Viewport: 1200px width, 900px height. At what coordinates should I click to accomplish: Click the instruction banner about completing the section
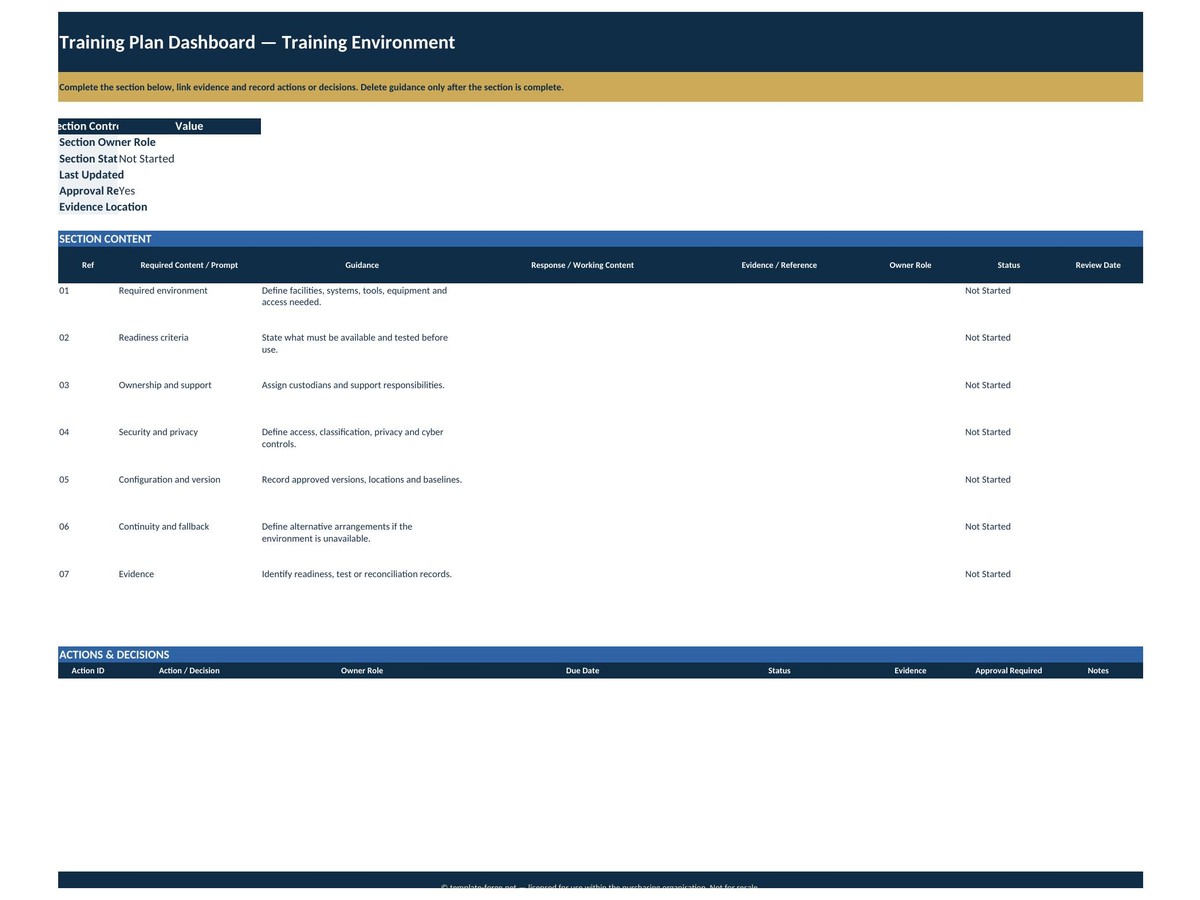[x=600, y=87]
